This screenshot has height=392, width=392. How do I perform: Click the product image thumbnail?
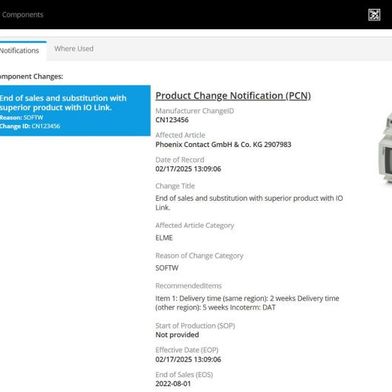pyautogui.click(x=385, y=148)
